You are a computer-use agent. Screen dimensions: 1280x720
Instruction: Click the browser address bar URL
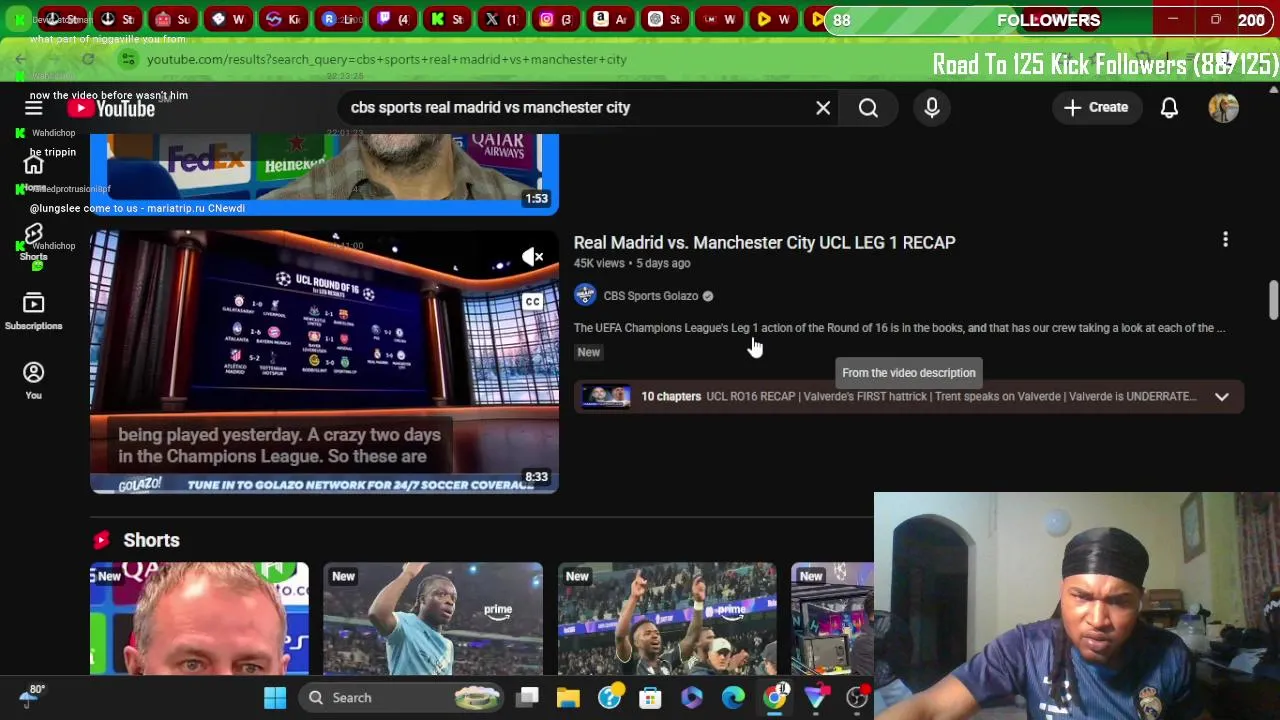tap(386, 59)
